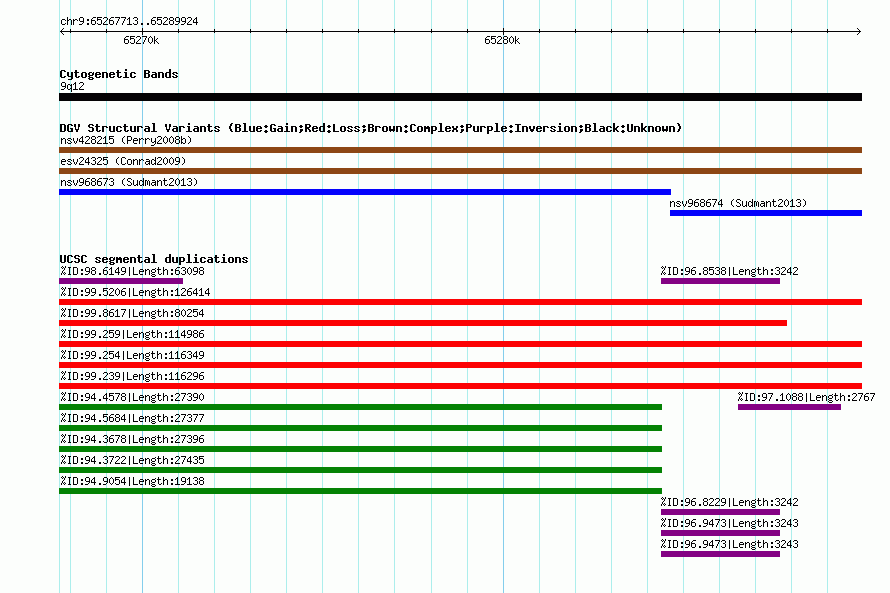Select the red bar under %ID:99.8617|Length:80254
The width and height of the screenshot is (890, 593).
423,323
